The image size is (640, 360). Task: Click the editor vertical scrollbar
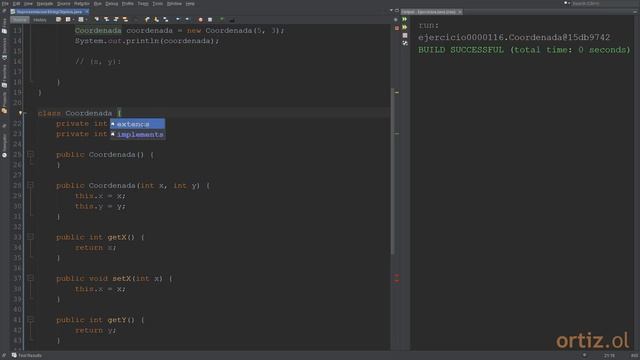click(393, 171)
